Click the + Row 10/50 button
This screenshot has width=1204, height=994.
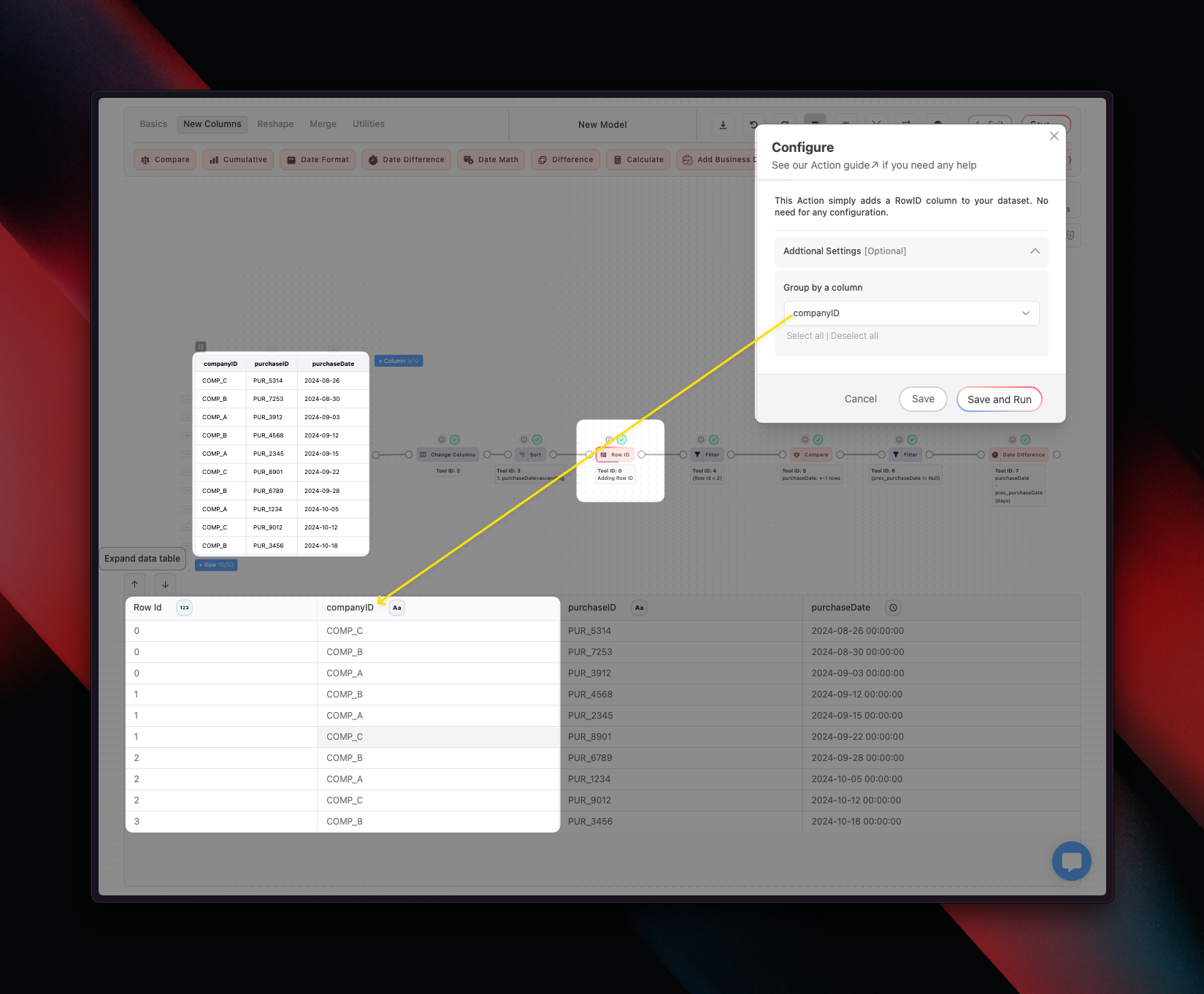click(x=216, y=565)
